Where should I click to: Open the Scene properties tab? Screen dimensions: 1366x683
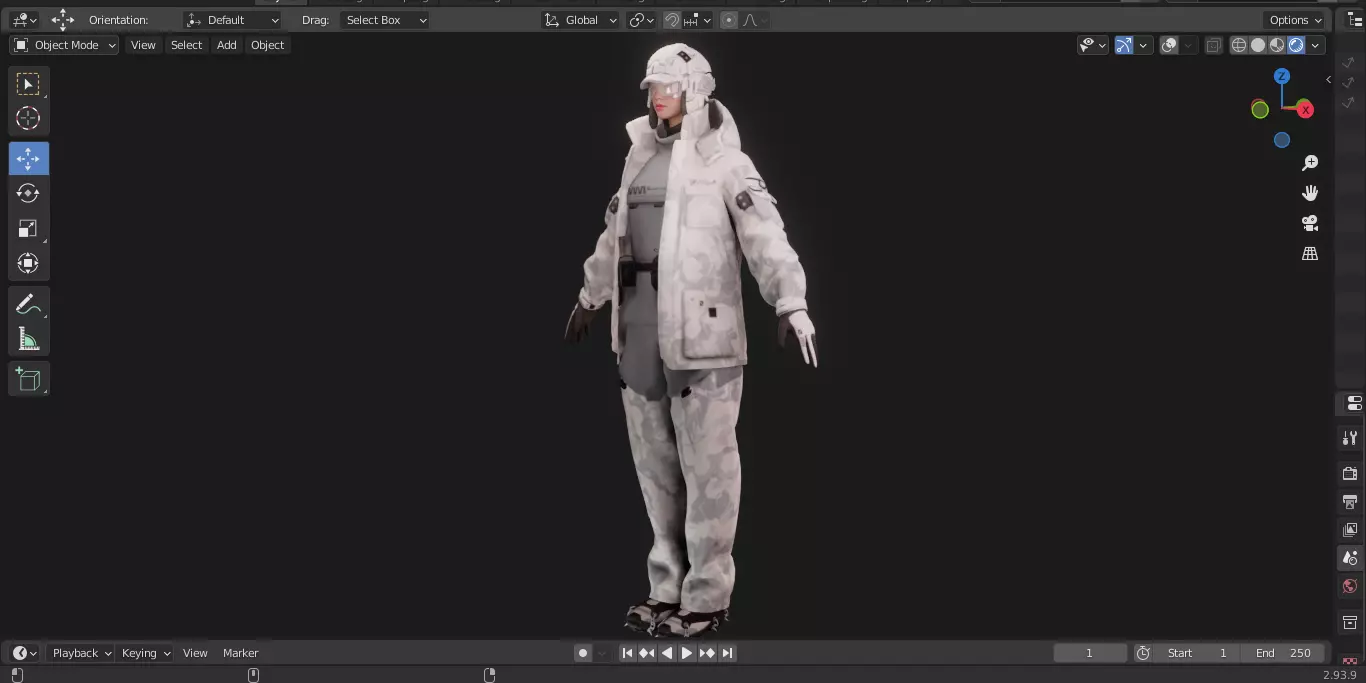1350,558
